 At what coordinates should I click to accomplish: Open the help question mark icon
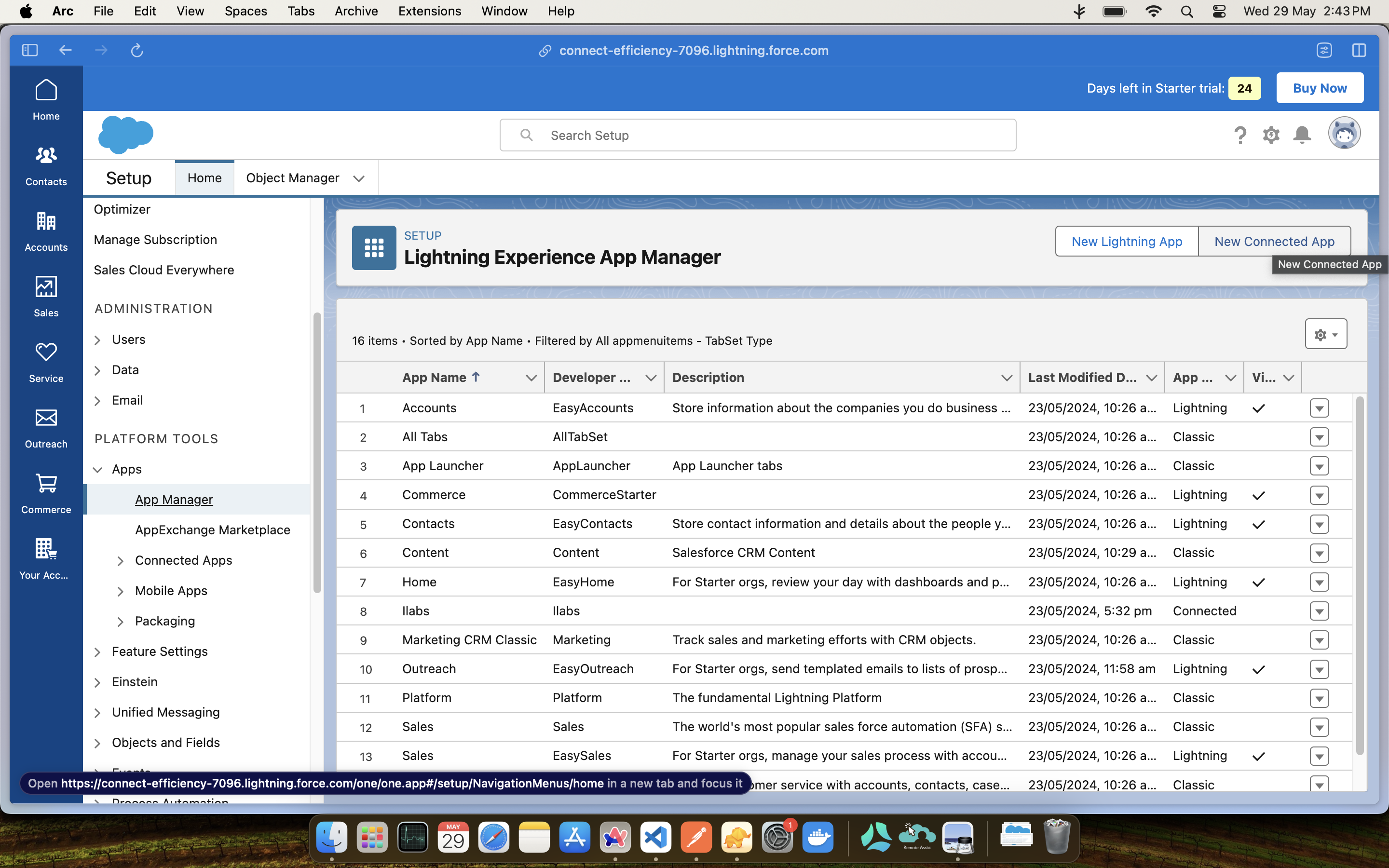pos(1240,135)
